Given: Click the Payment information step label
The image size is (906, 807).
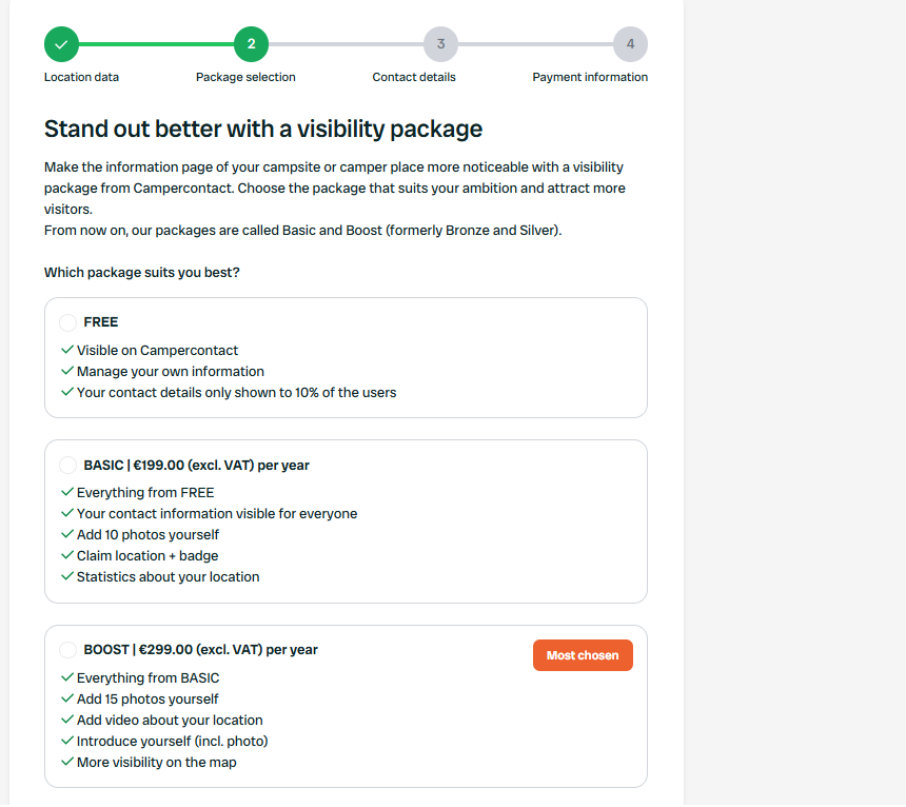Looking at the screenshot, I should (x=590, y=77).
